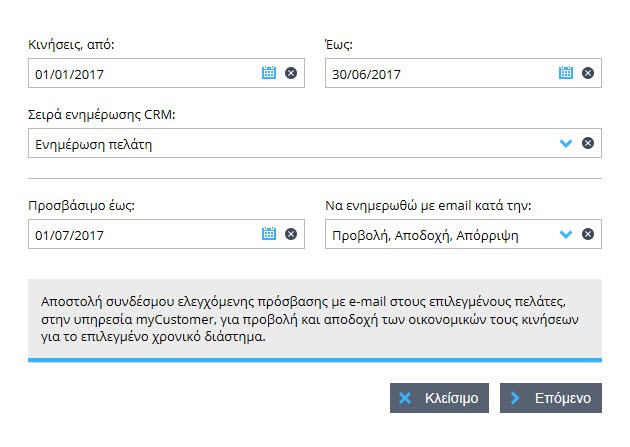The height and width of the screenshot is (447, 630).
Task: Focus the 'Προσβάσιμο έως' date text field
Action: pyautogui.click(x=140, y=234)
